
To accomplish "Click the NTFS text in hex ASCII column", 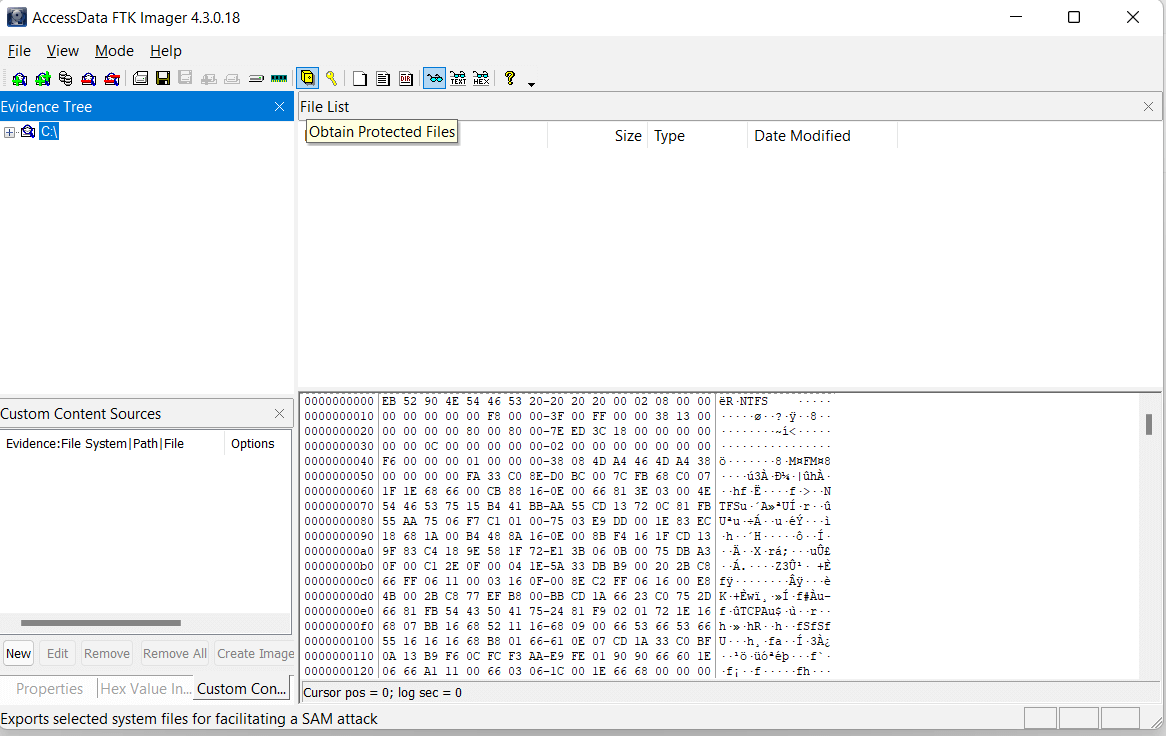I will pos(753,401).
